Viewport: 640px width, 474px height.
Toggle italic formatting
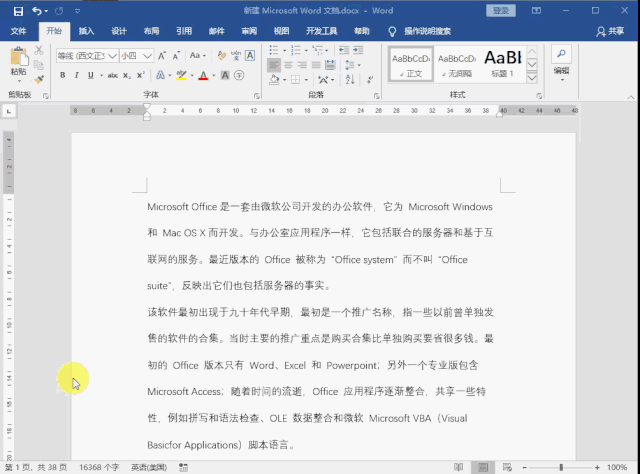pos(76,75)
